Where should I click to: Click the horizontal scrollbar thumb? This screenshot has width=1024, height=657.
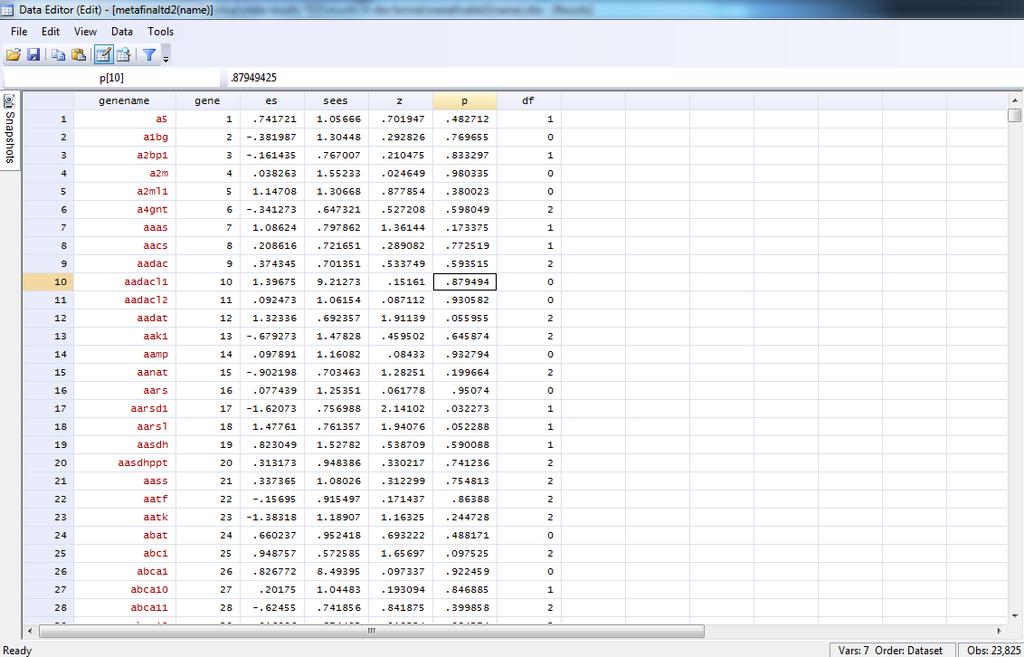[372, 631]
